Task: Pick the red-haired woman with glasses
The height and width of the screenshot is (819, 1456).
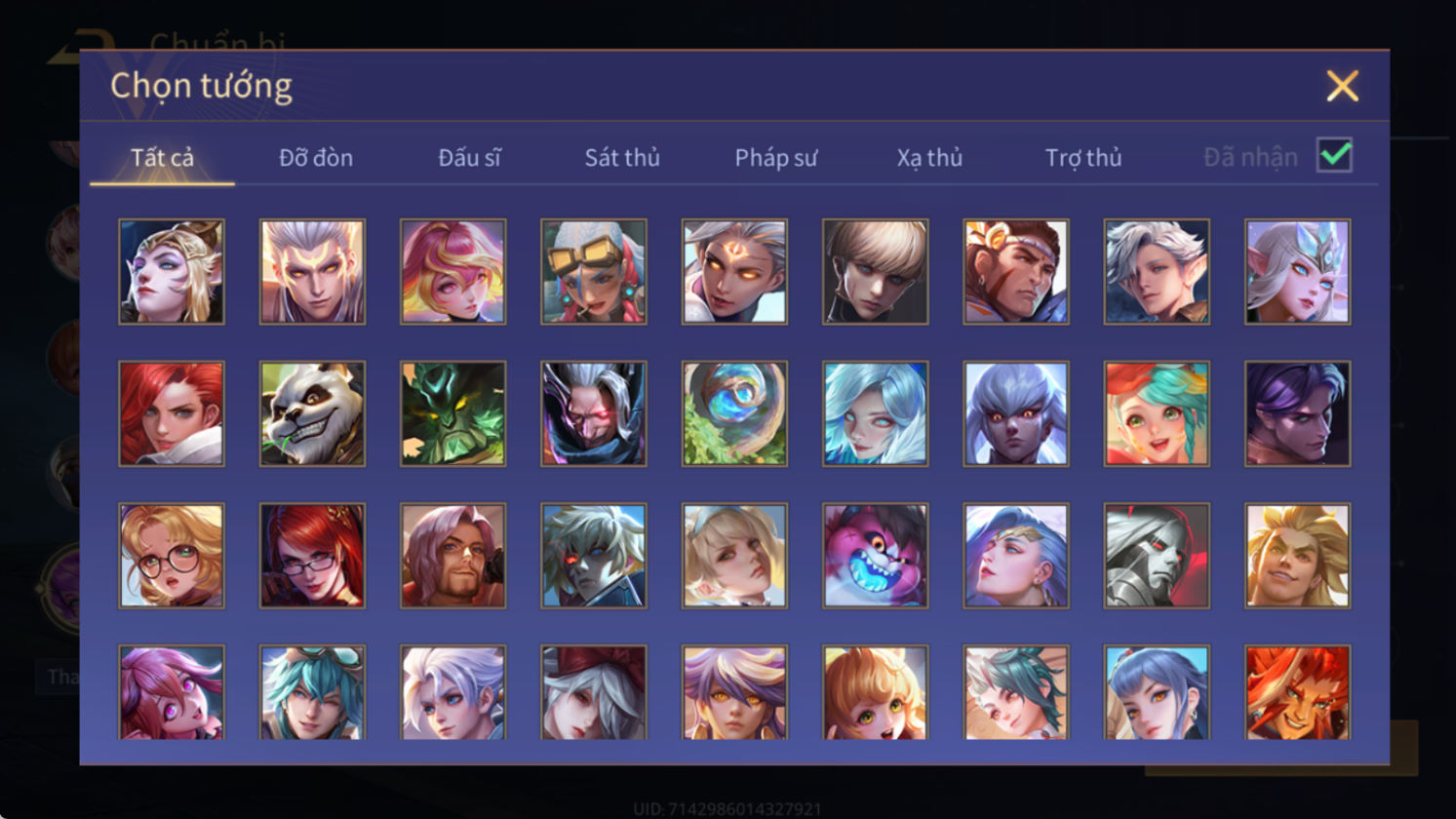Action: click(x=312, y=556)
